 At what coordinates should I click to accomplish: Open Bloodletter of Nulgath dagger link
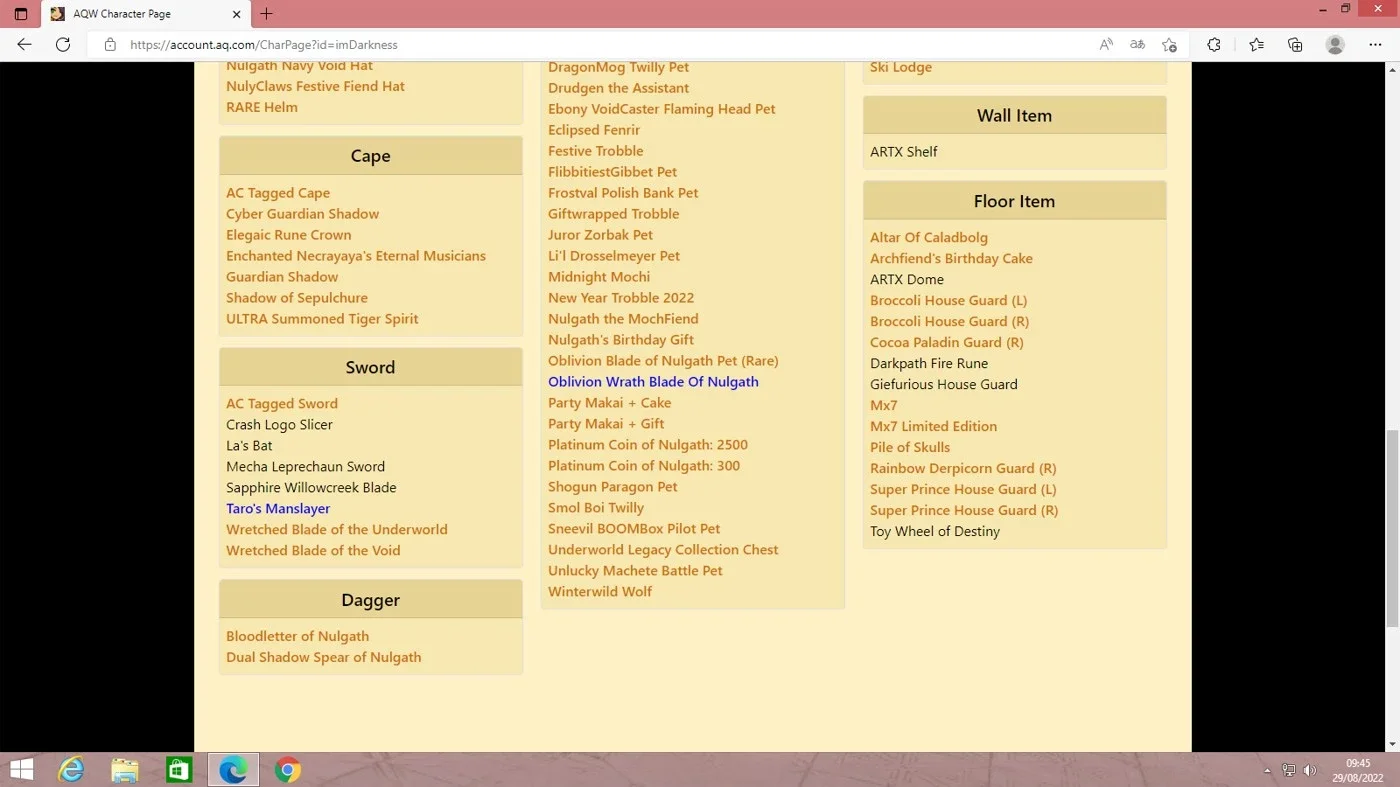pos(297,636)
